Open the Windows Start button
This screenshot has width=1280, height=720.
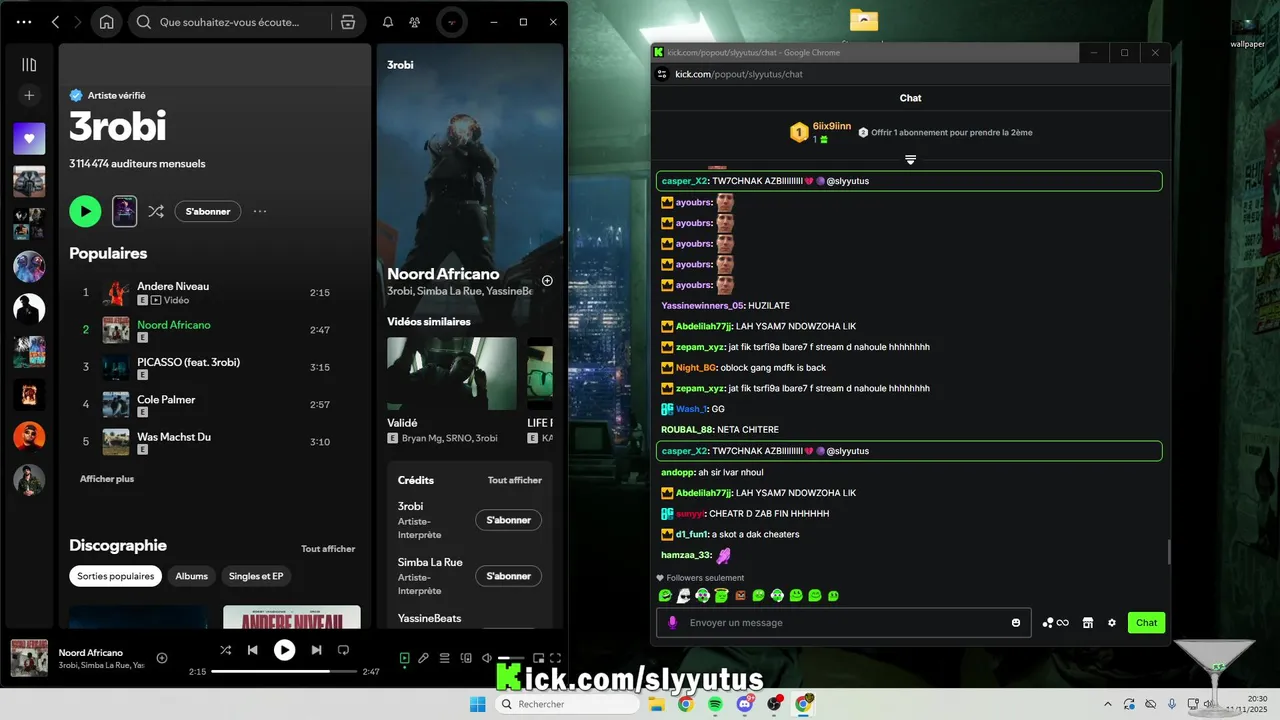pos(478,704)
